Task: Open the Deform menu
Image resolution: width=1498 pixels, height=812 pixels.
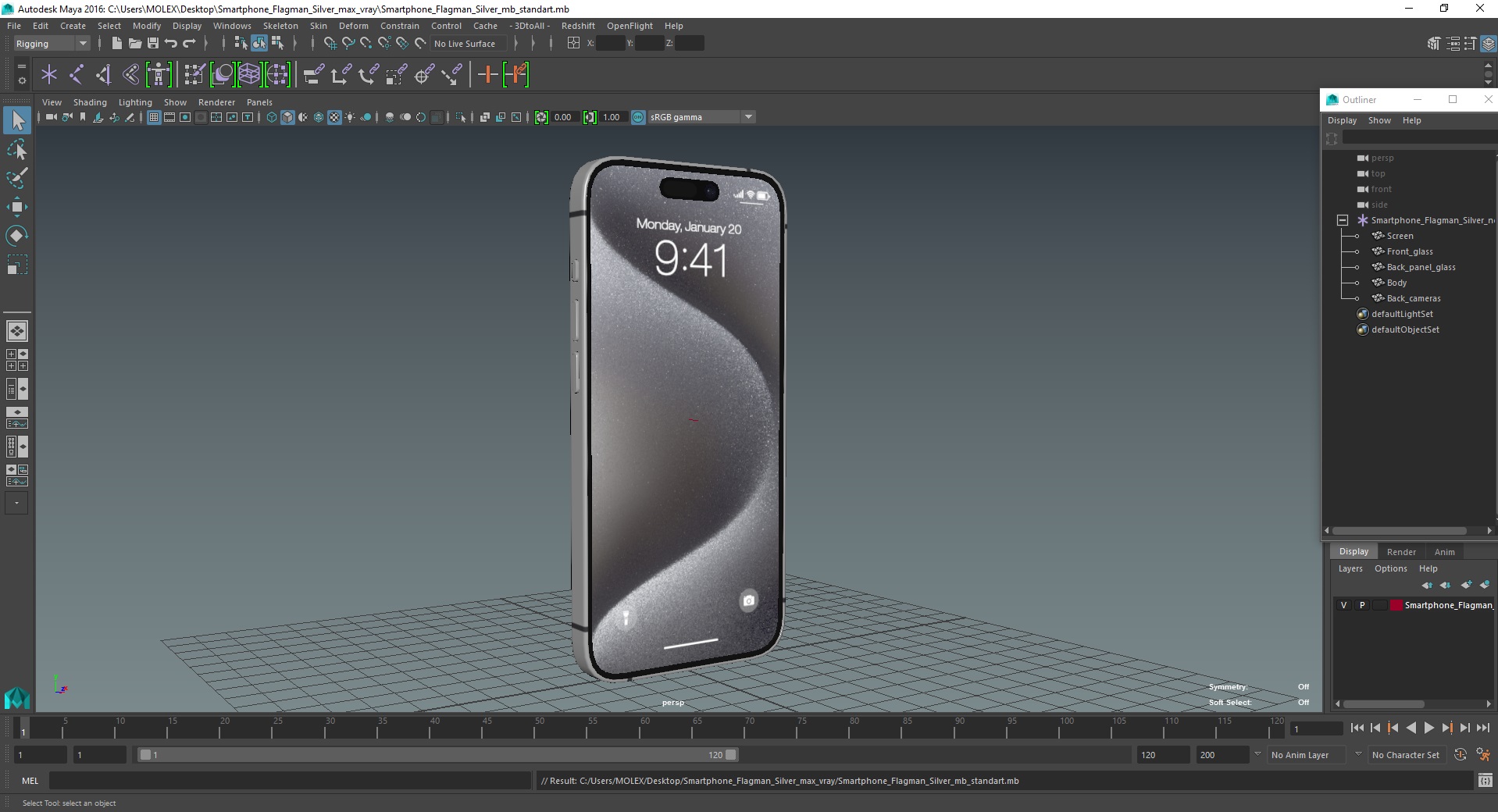Action: 353,26
